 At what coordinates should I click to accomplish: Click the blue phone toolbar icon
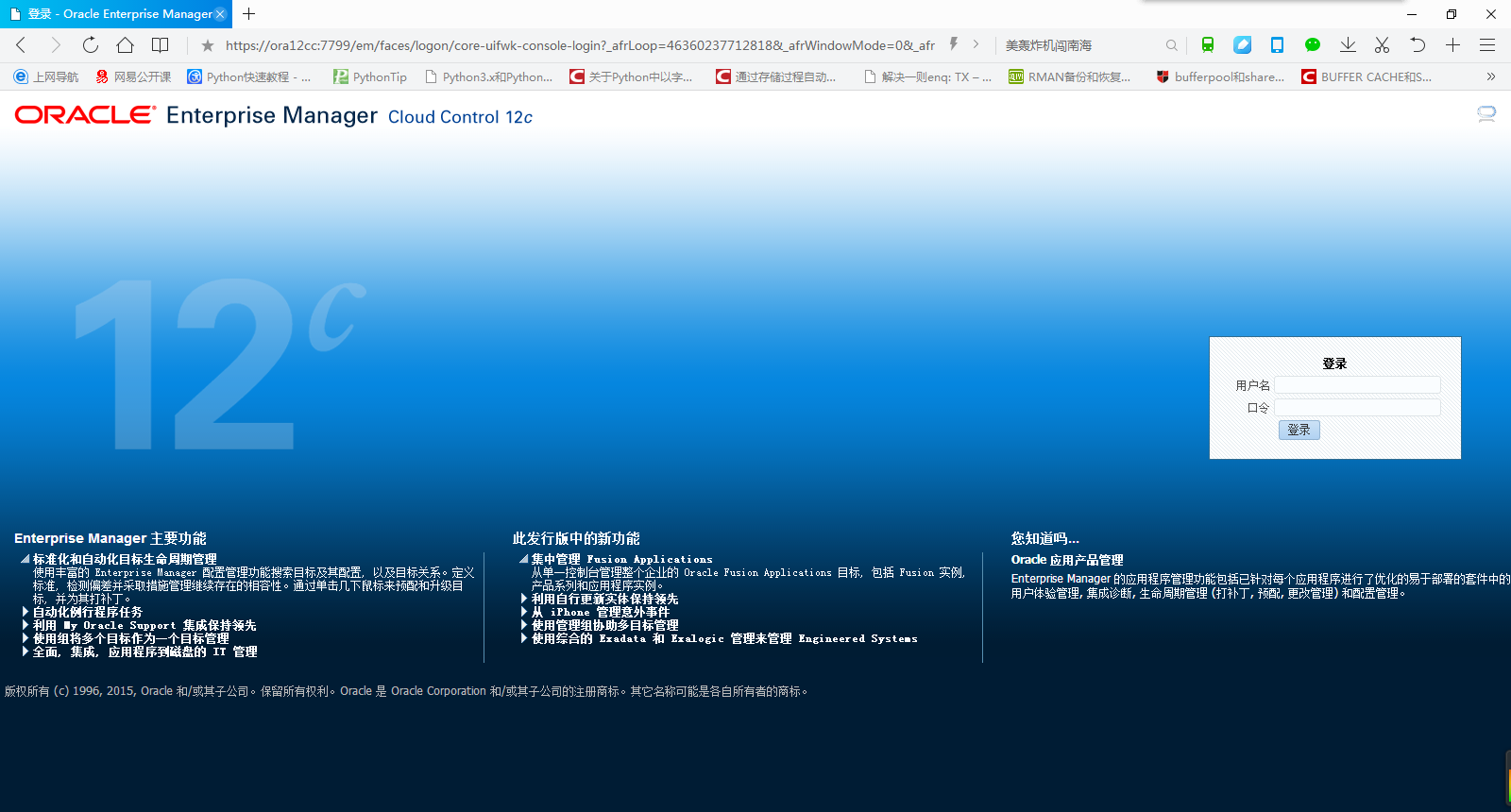(1277, 44)
